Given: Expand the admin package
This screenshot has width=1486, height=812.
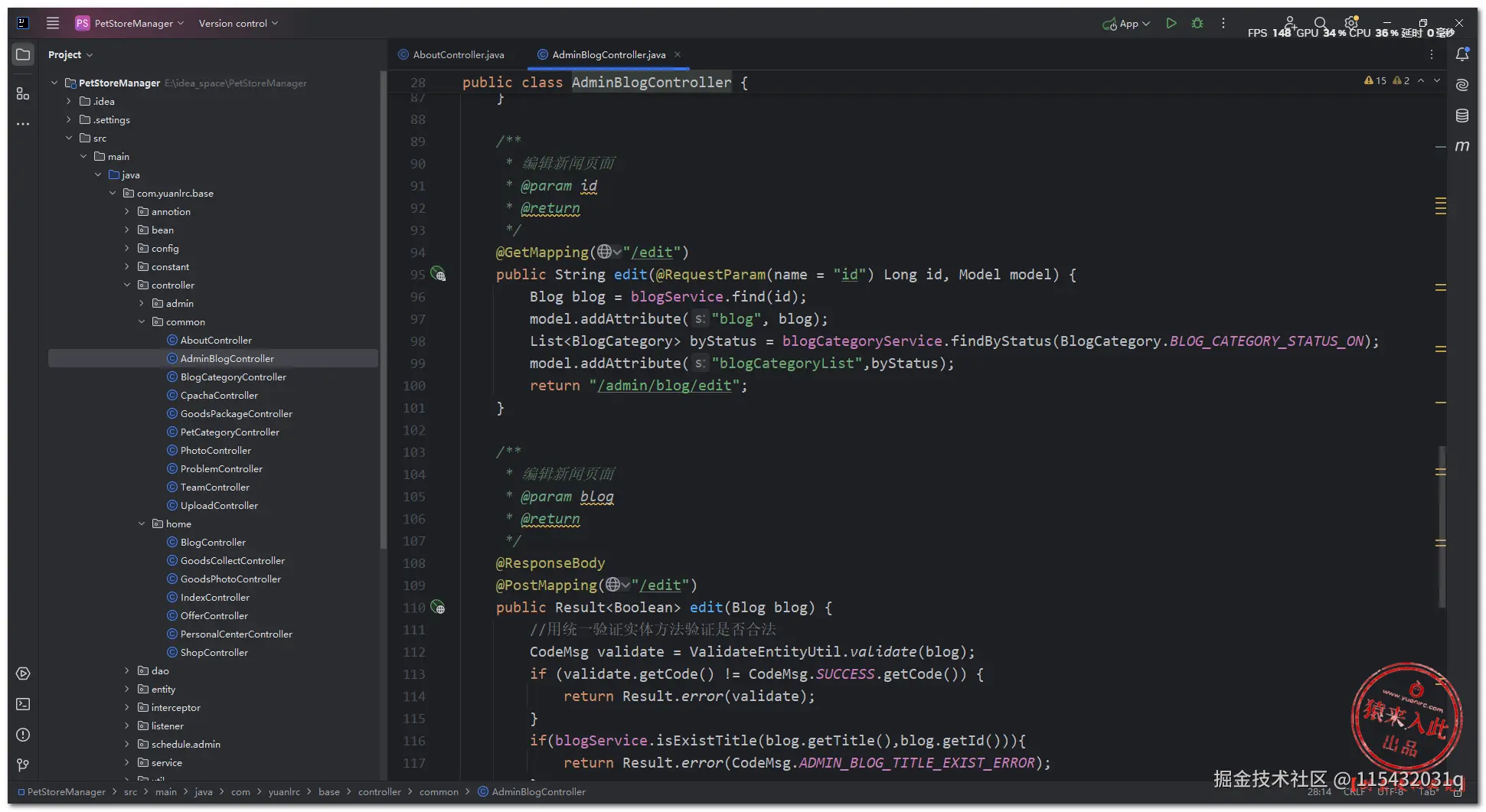Looking at the screenshot, I should pos(142,303).
